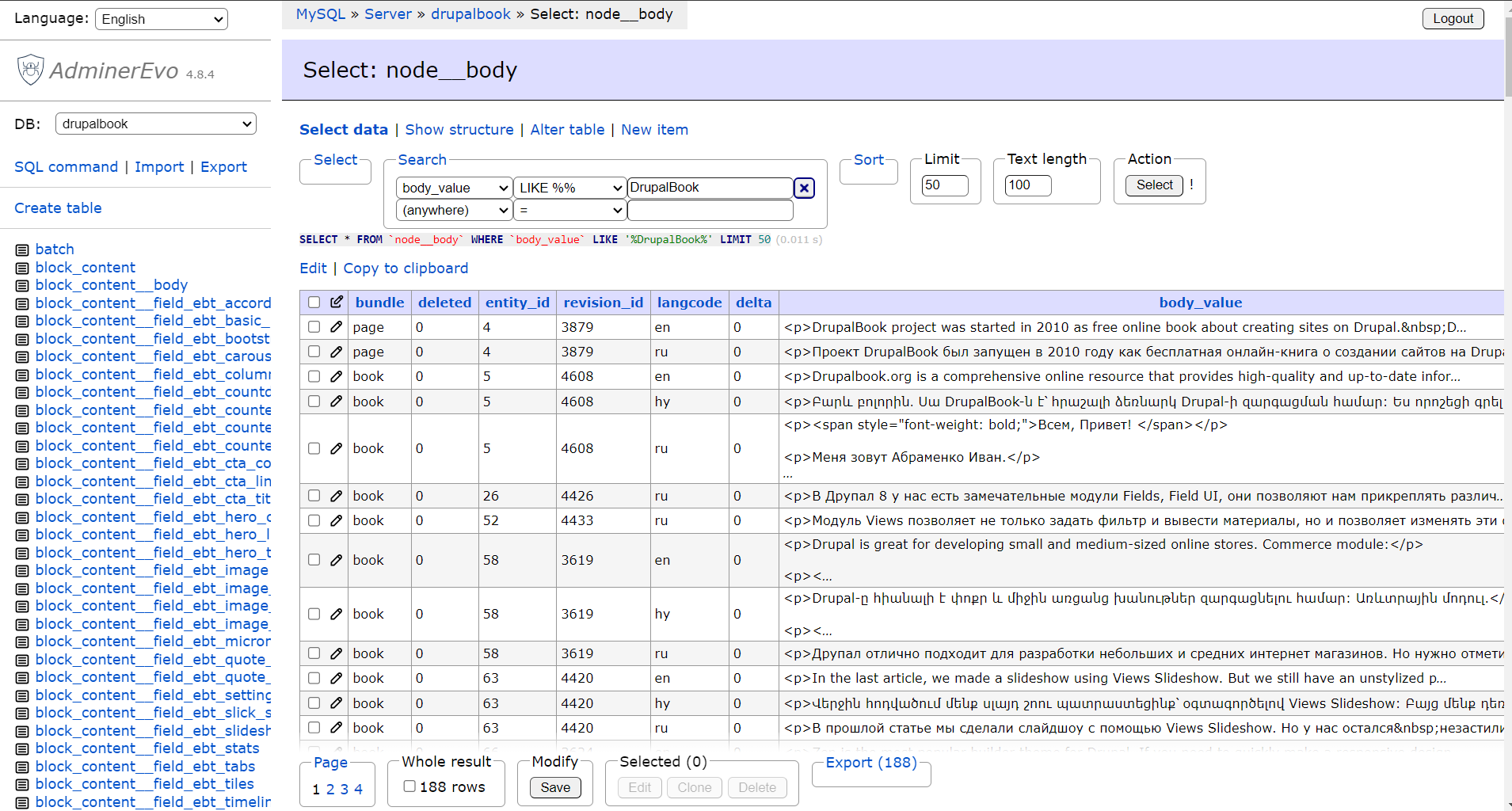
Task: Open the body_value column search dropdown
Action: (454, 188)
